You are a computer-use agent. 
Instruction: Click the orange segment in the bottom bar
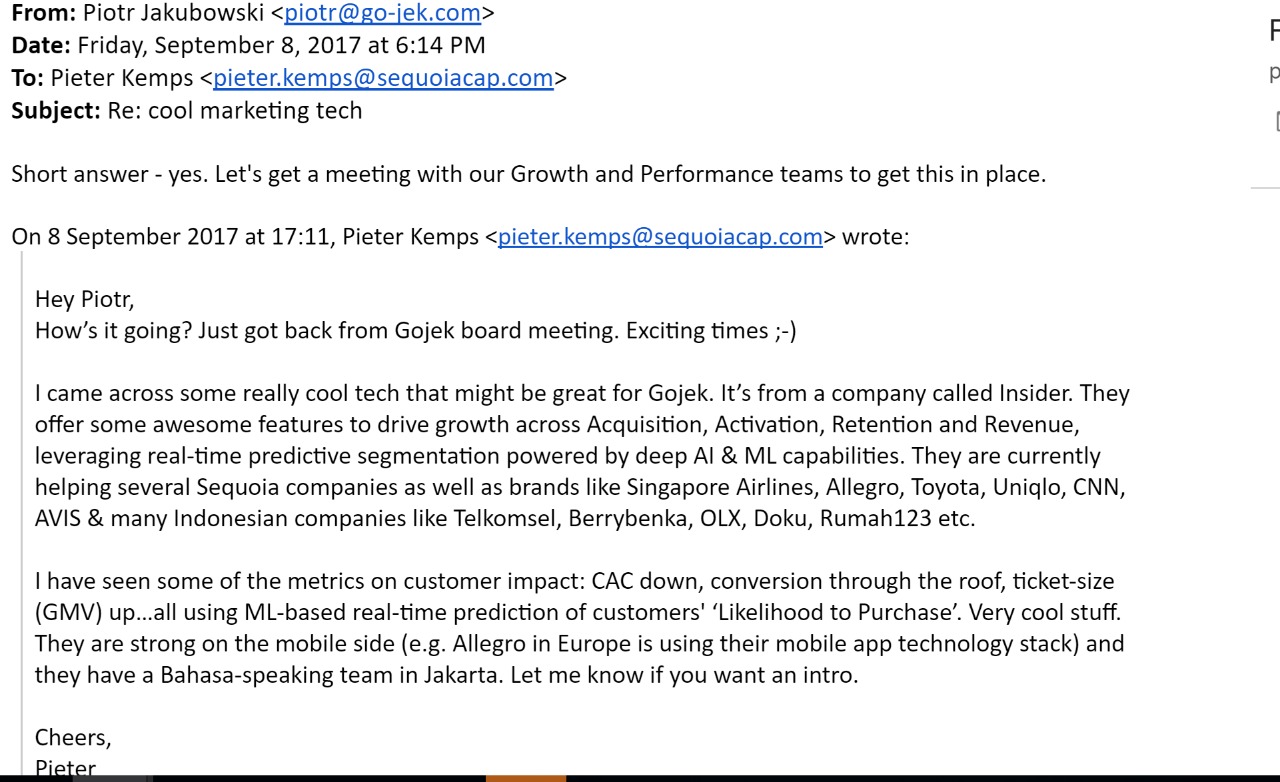click(x=526, y=778)
